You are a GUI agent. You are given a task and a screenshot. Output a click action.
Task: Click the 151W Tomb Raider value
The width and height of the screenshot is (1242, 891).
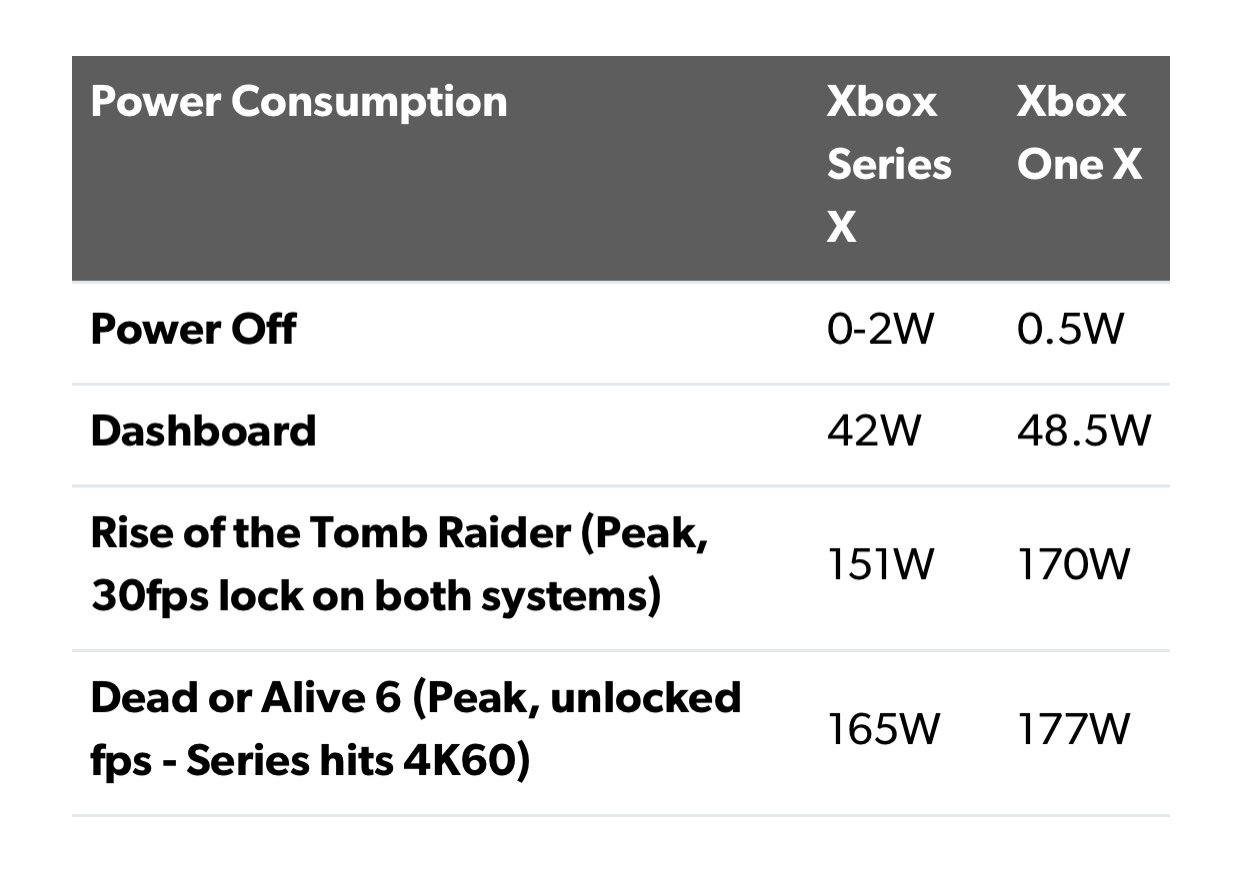[880, 566]
